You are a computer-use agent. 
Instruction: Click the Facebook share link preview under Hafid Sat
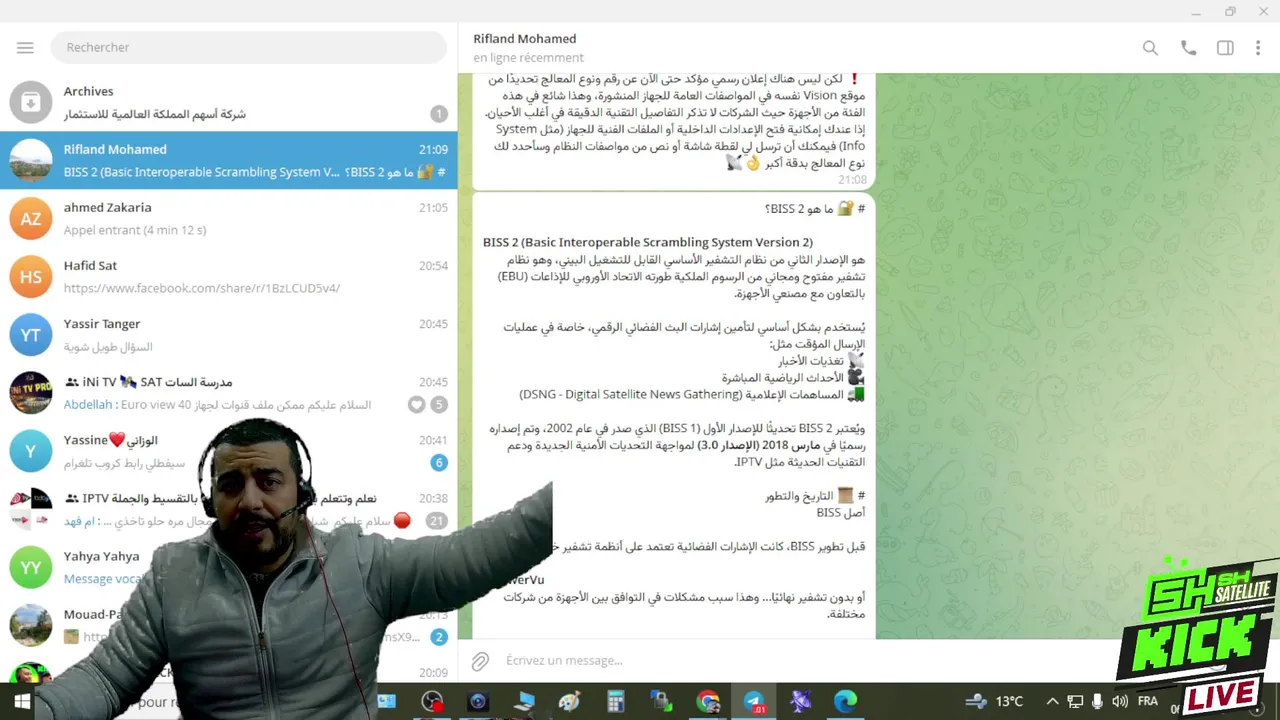click(202, 288)
